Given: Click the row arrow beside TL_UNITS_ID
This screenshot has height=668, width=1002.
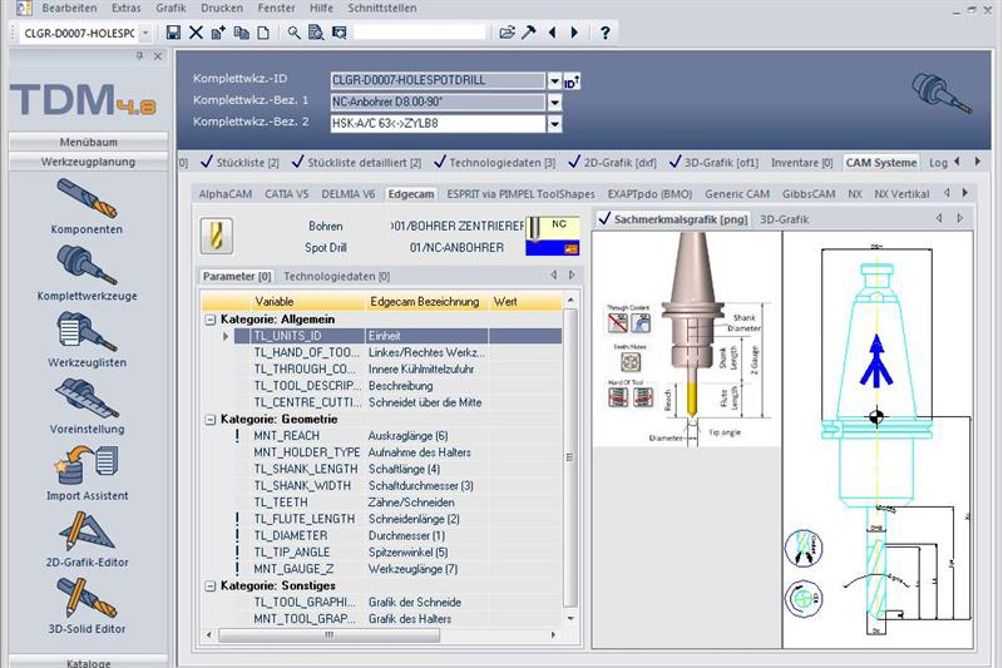Looking at the screenshot, I should 225,336.
